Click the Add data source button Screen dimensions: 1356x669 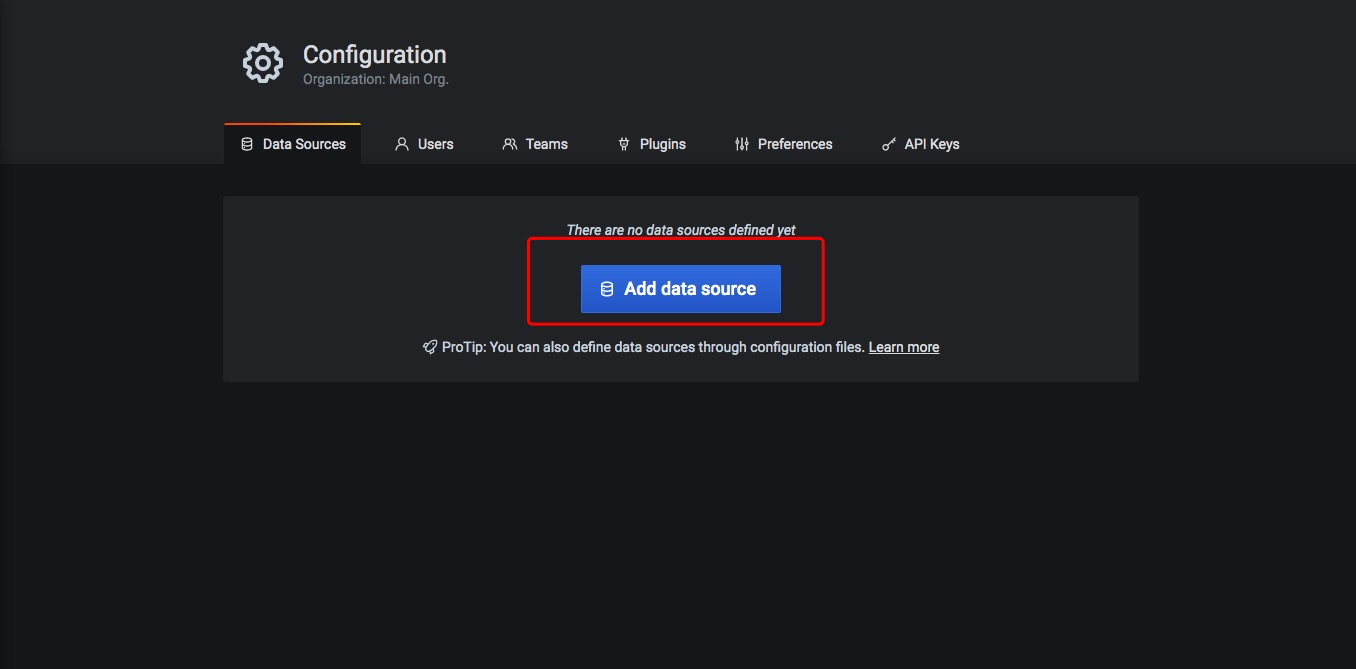[x=680, y=289]
